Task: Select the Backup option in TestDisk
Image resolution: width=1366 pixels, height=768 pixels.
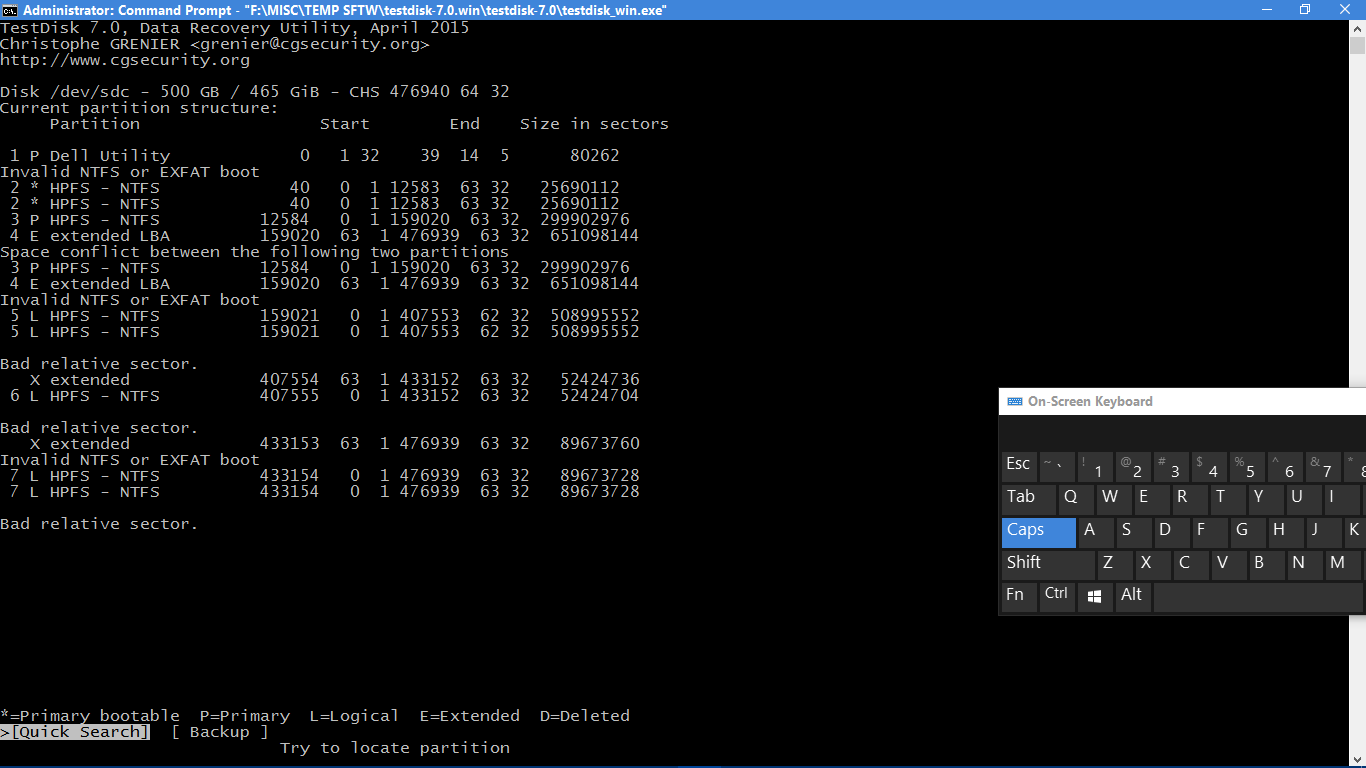Action: pos(220,732)
